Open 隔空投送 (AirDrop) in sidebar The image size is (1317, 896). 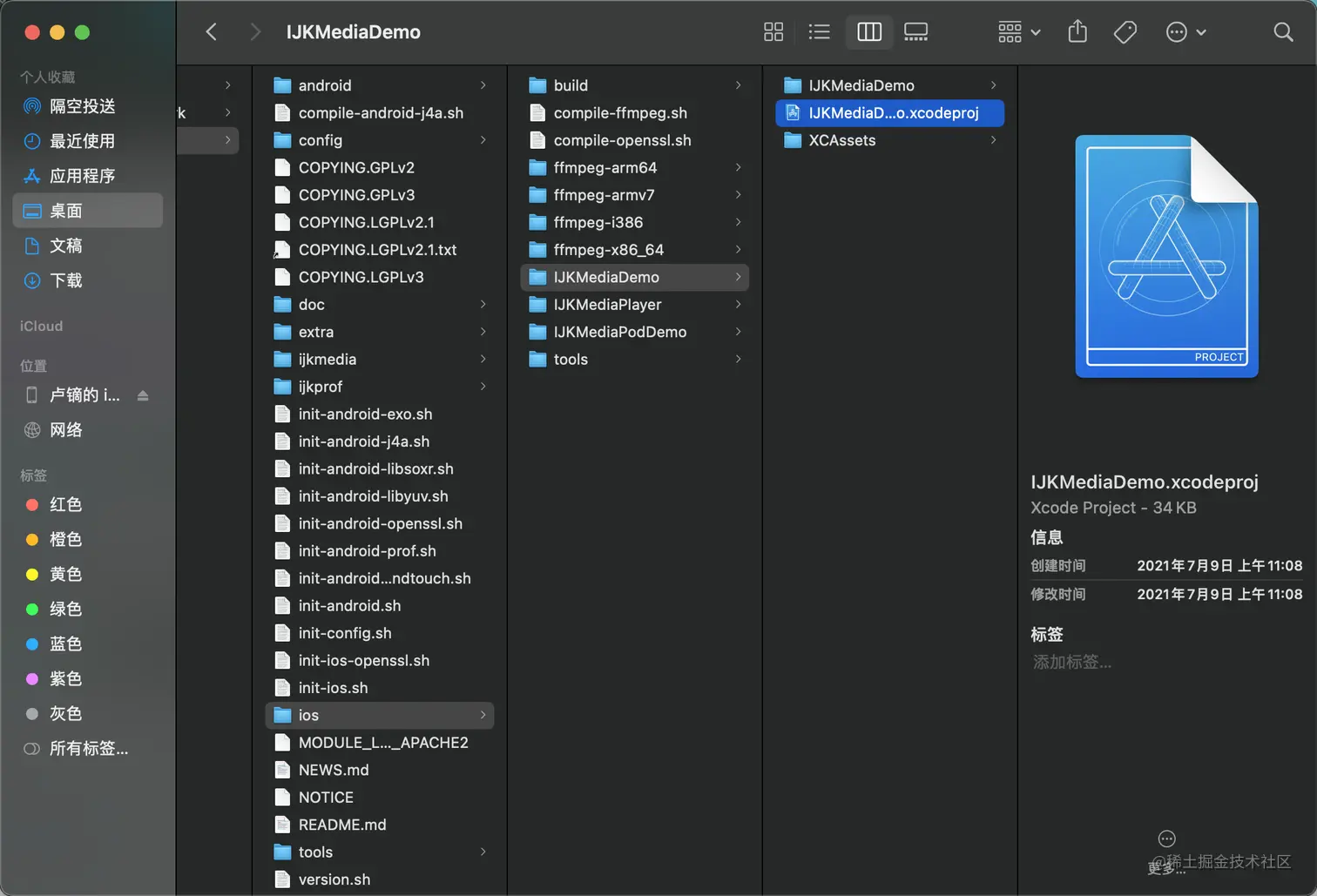87,106
